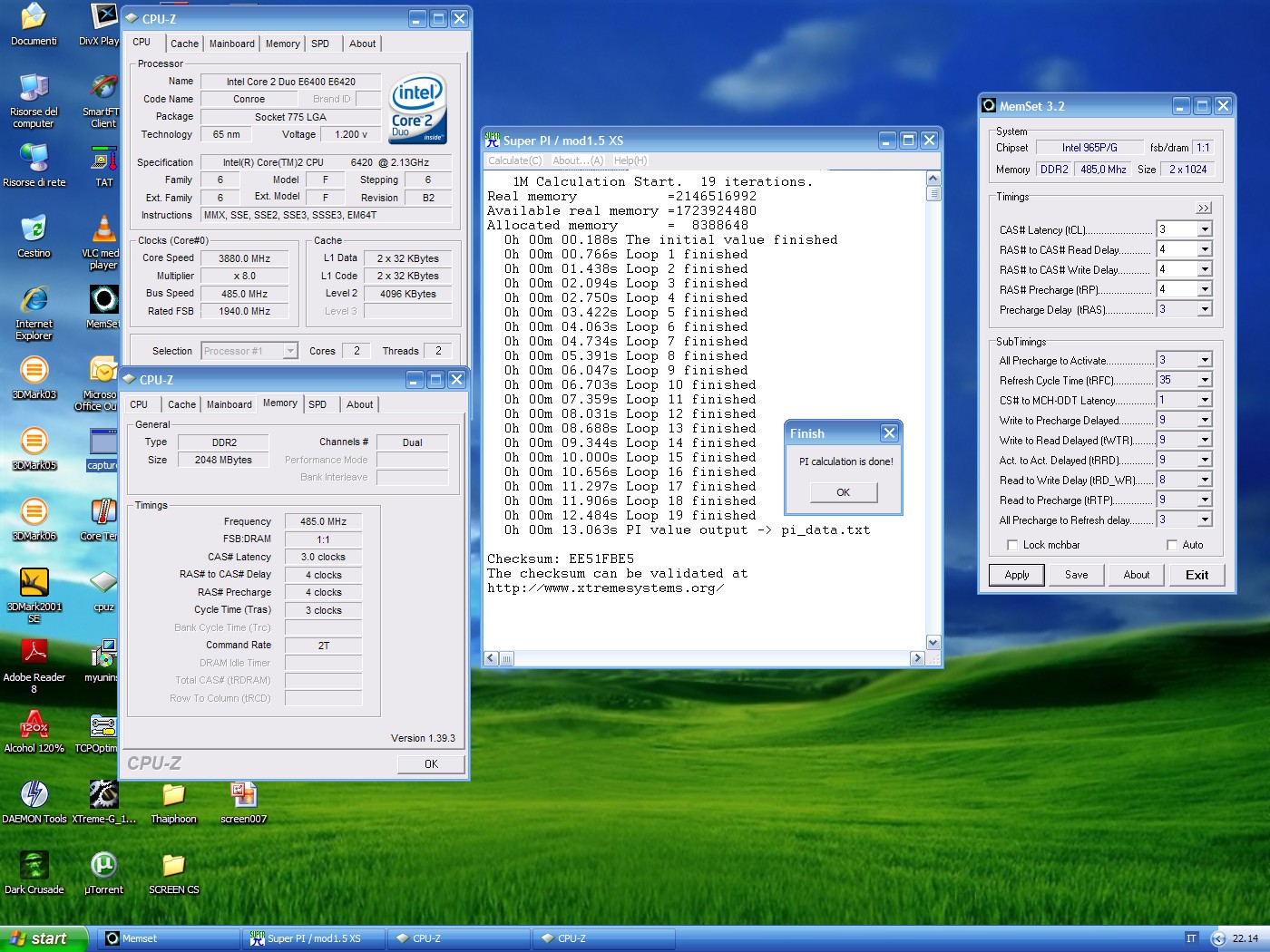1270x952 pixels.
Task: Click Save in MemSet
Action: click(1076, 575)
